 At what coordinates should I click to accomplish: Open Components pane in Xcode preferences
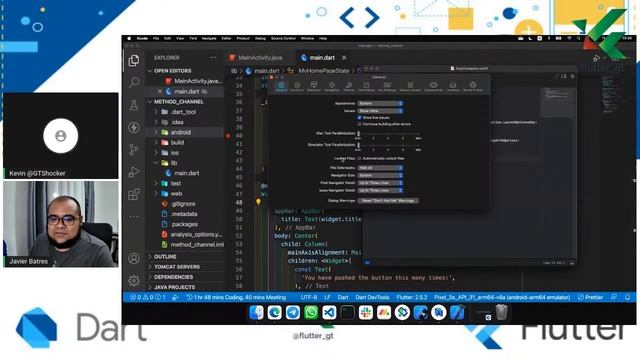[433, 87]
